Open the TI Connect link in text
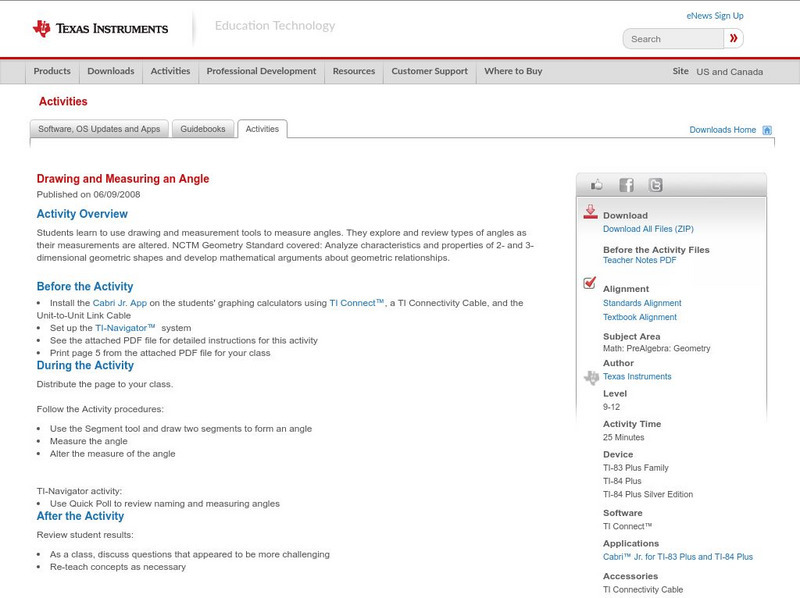 pyautogui.click(x=356, y=303)
